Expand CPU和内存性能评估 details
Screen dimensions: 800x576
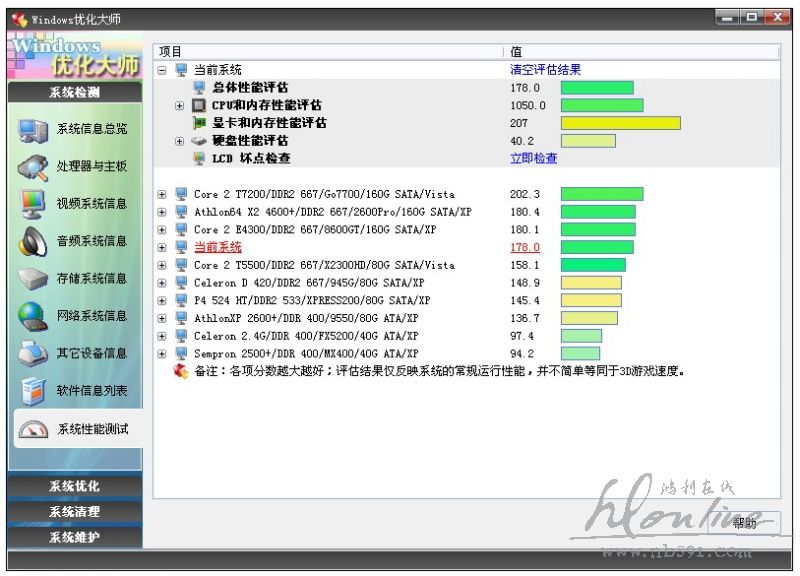tap(179, 106)
